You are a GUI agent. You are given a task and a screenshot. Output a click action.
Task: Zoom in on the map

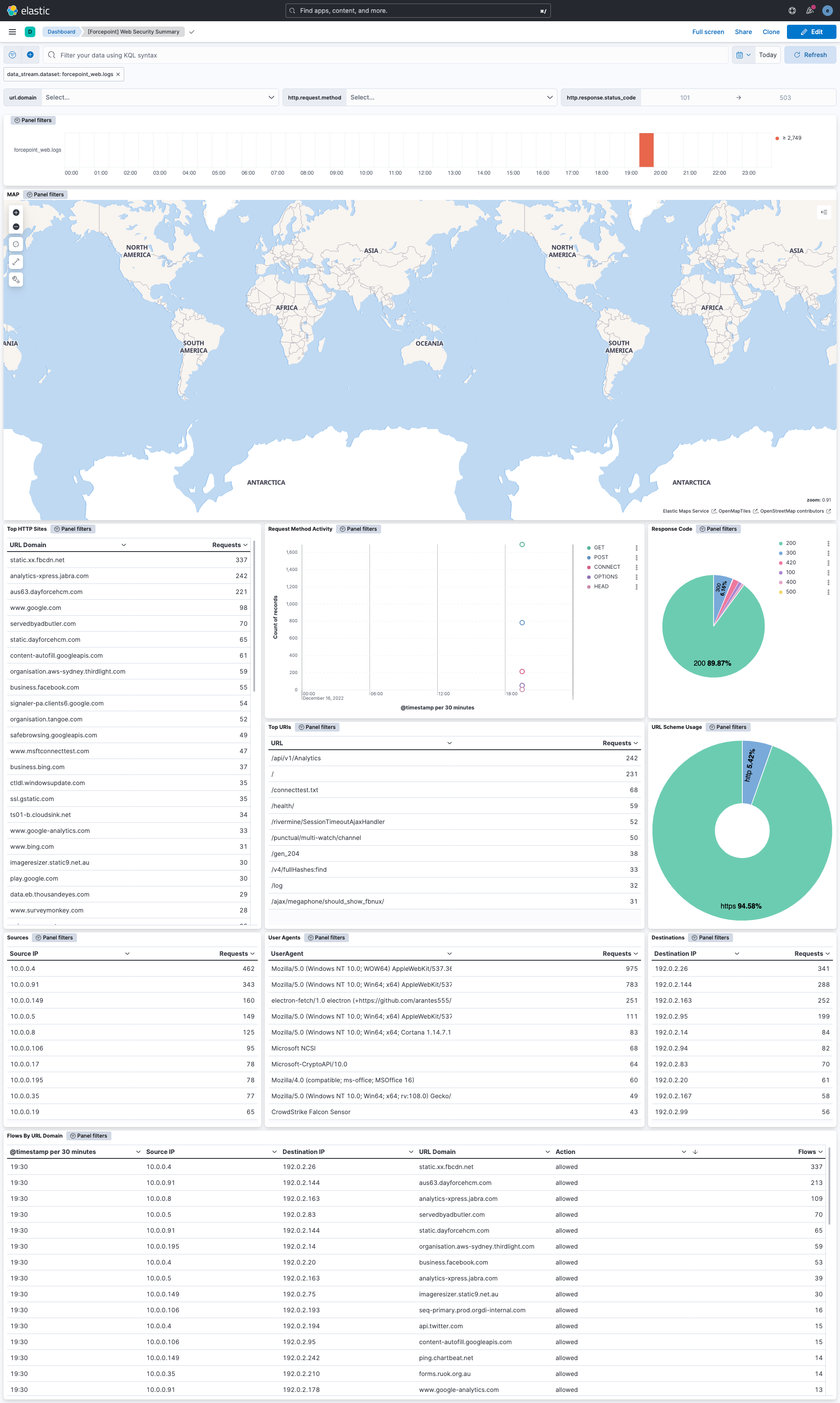click(16, 212)
